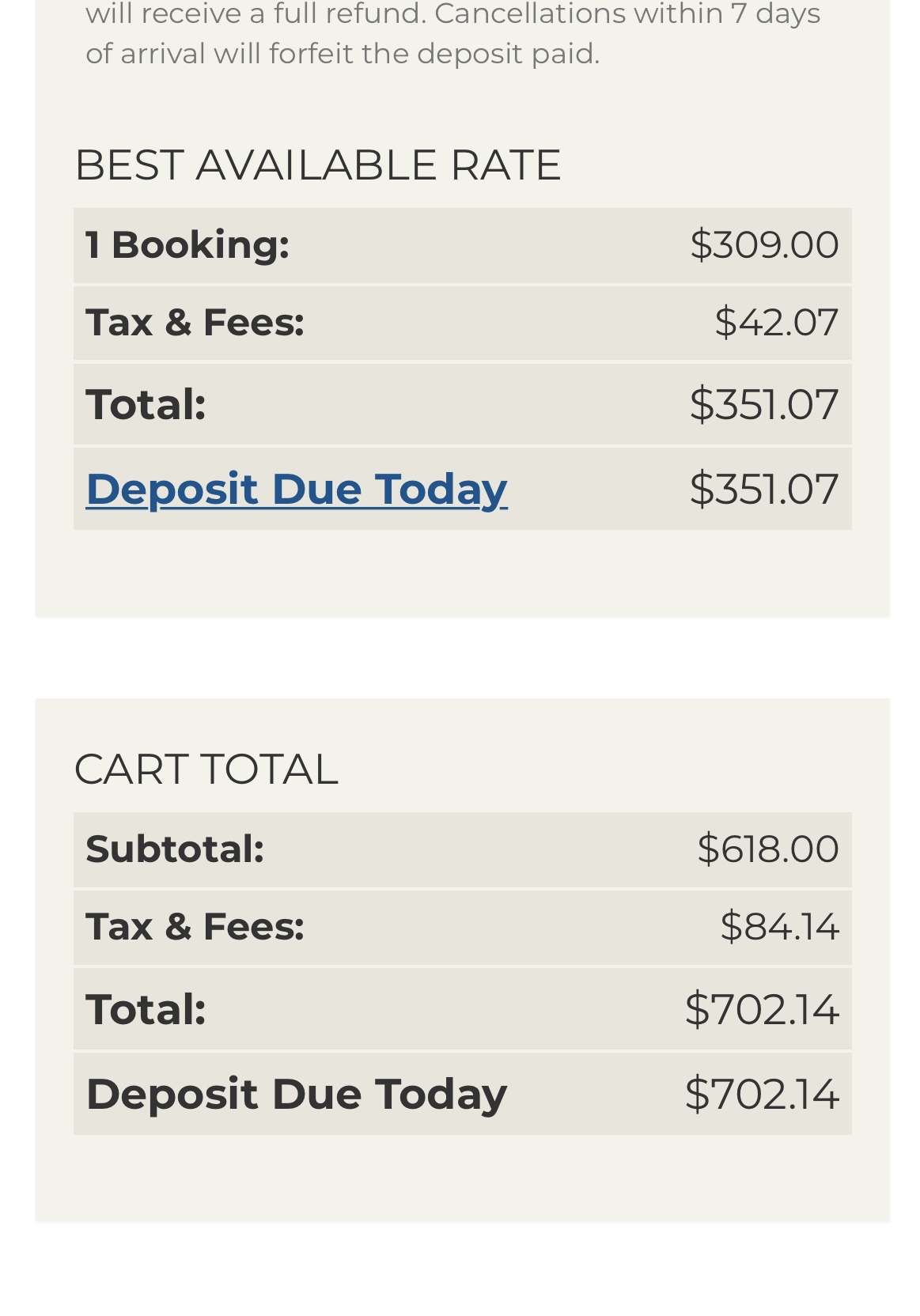
Task: Select the 1 Booking price row
Action: point(463,245)
